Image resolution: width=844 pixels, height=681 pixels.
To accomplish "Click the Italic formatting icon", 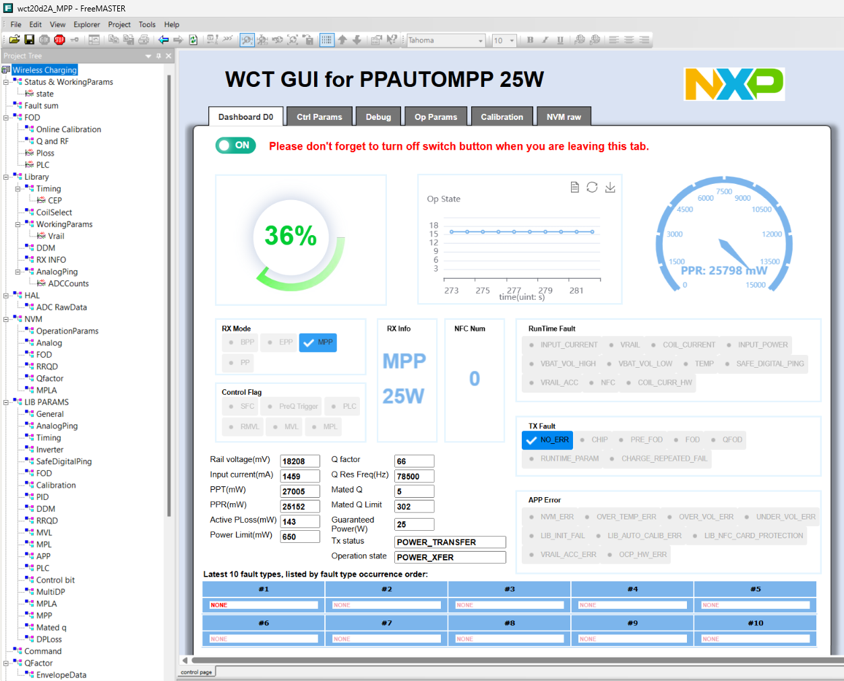I will (545, 40).
